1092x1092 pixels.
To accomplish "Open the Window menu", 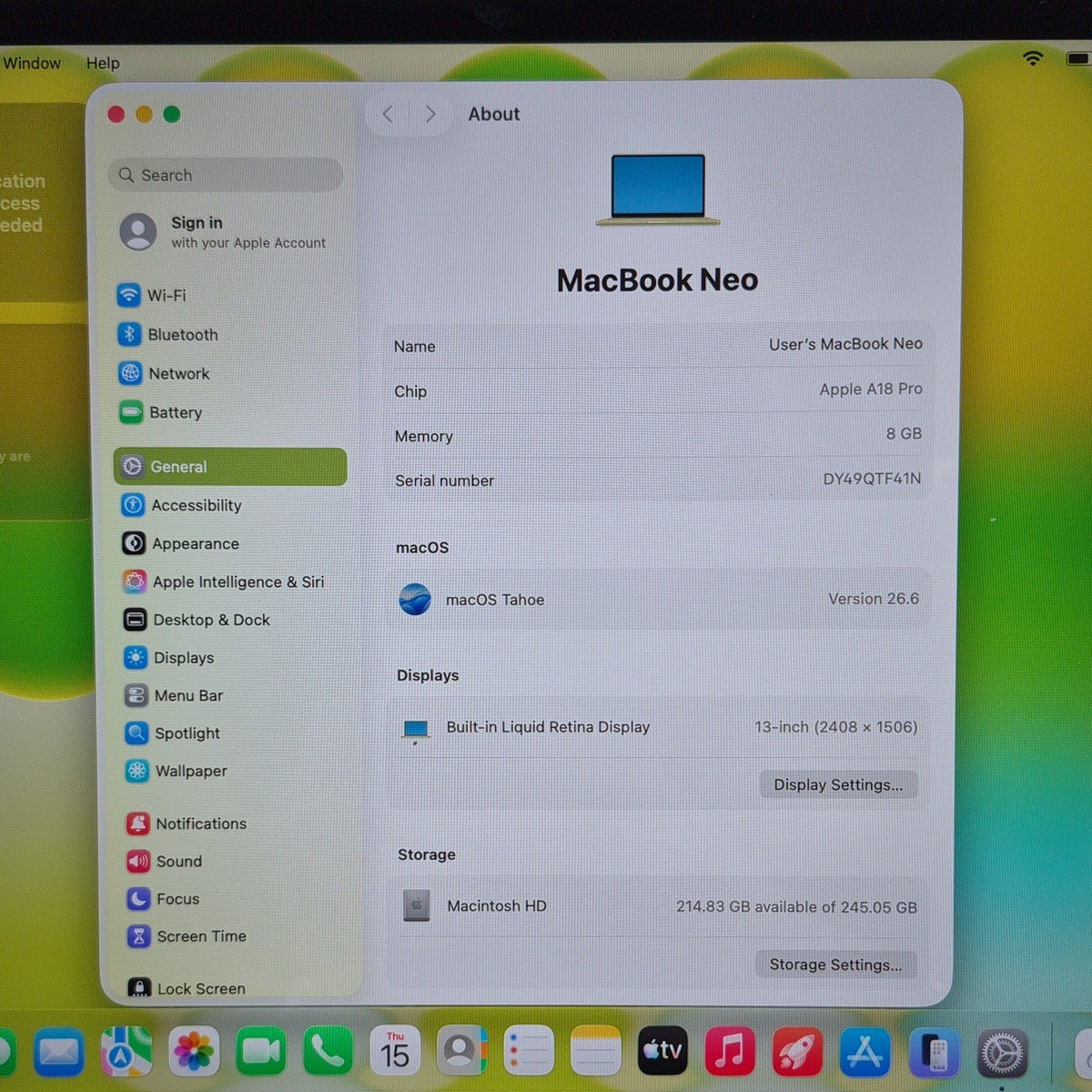I will (32, 64).
